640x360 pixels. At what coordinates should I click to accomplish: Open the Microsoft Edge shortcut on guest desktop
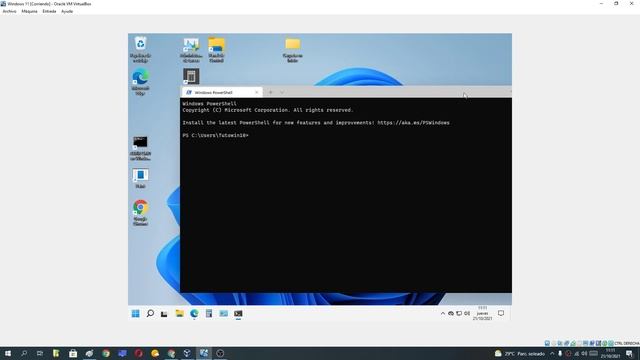[140, 82]
